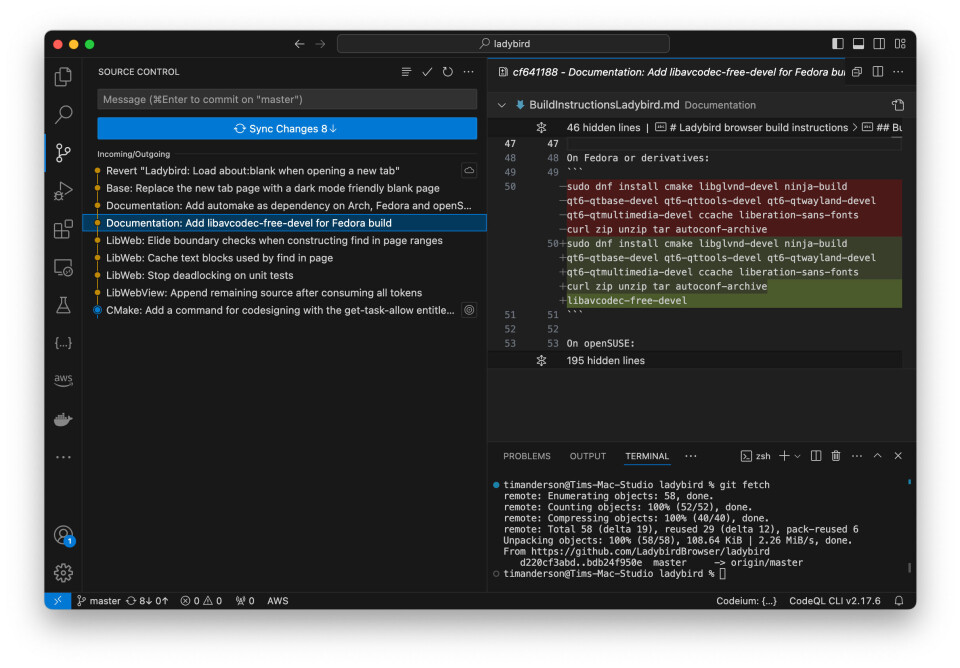
Task: Maximize the panel with the up chevron
Action: pyautogui.click(x=877, y=456)
